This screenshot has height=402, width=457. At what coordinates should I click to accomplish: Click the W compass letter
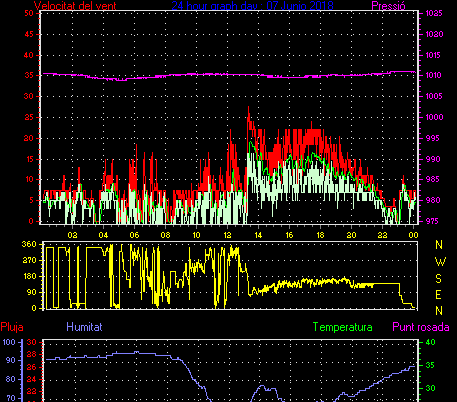pos(440,262)
